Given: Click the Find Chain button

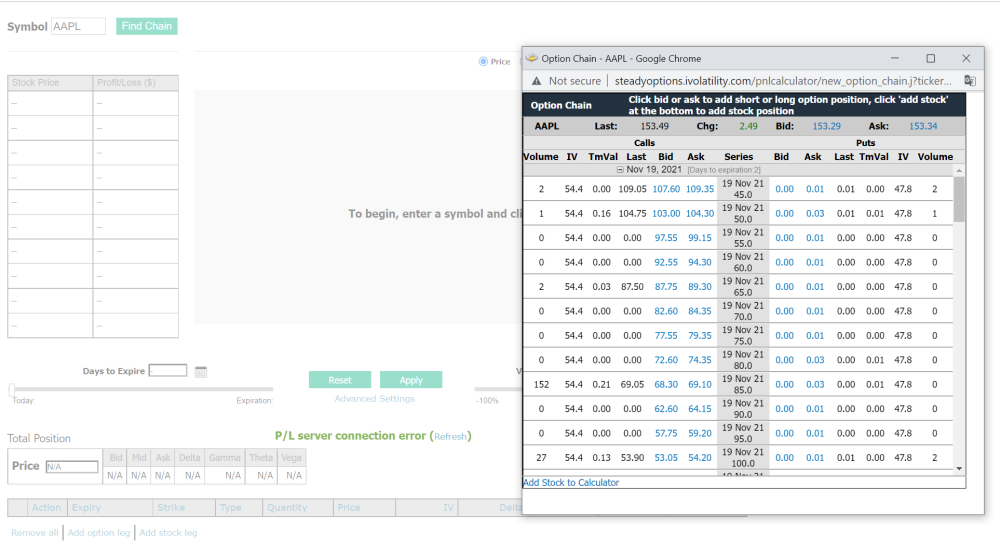Looking at the screenshot, I should coord(147,26).
